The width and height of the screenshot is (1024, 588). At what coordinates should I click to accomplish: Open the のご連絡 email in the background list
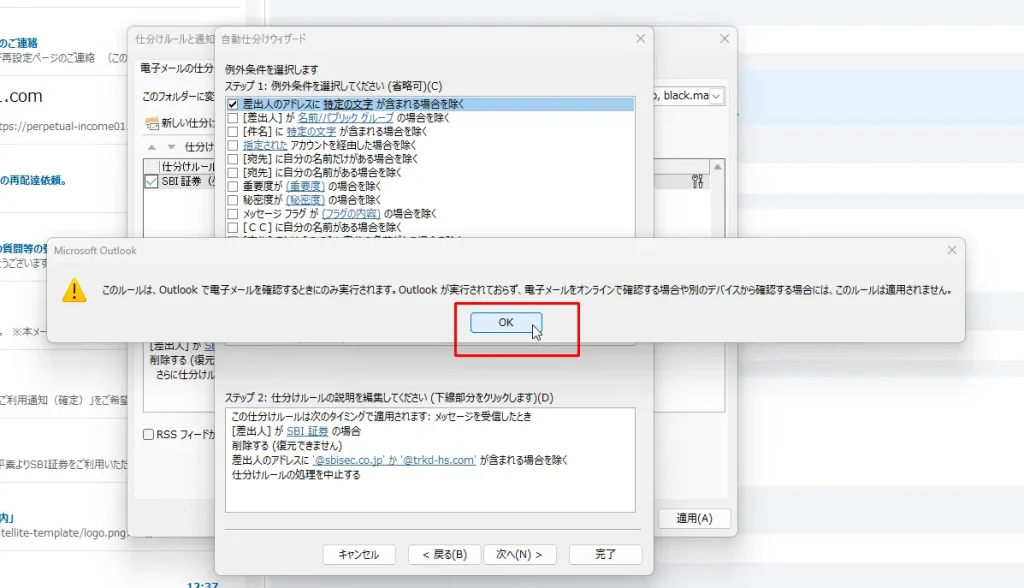[19, 43]
